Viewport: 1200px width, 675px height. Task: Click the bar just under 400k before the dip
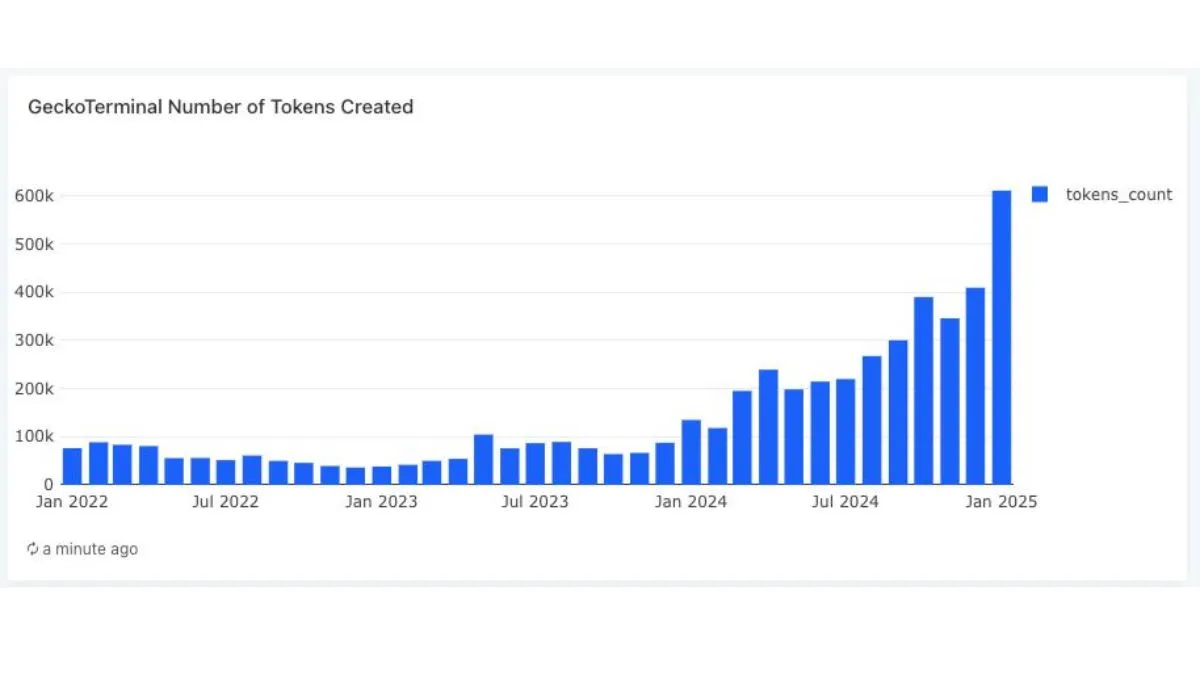(x=923, y=391)
